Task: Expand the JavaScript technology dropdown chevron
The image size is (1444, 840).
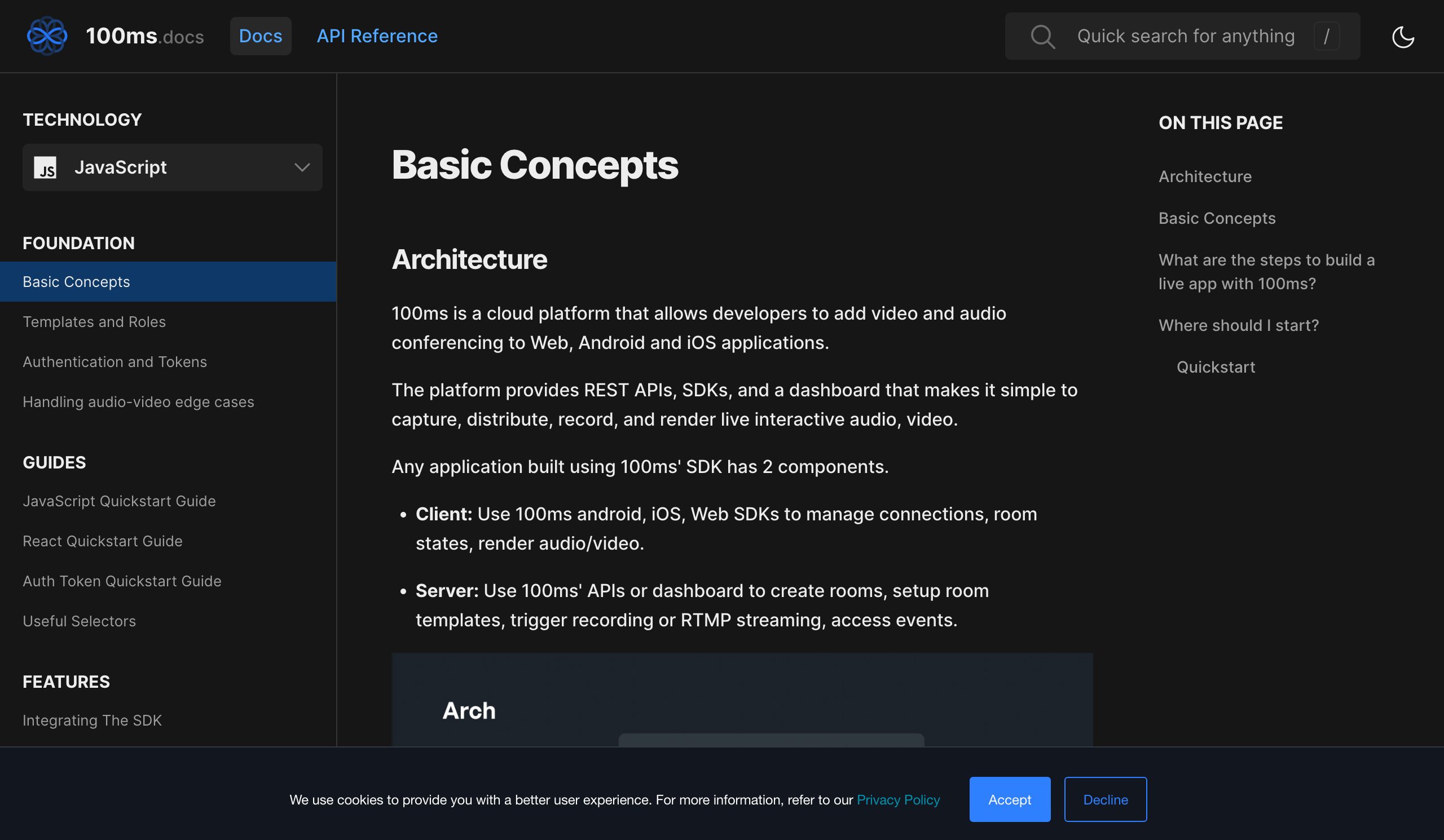Action: (x=302, y=167)
